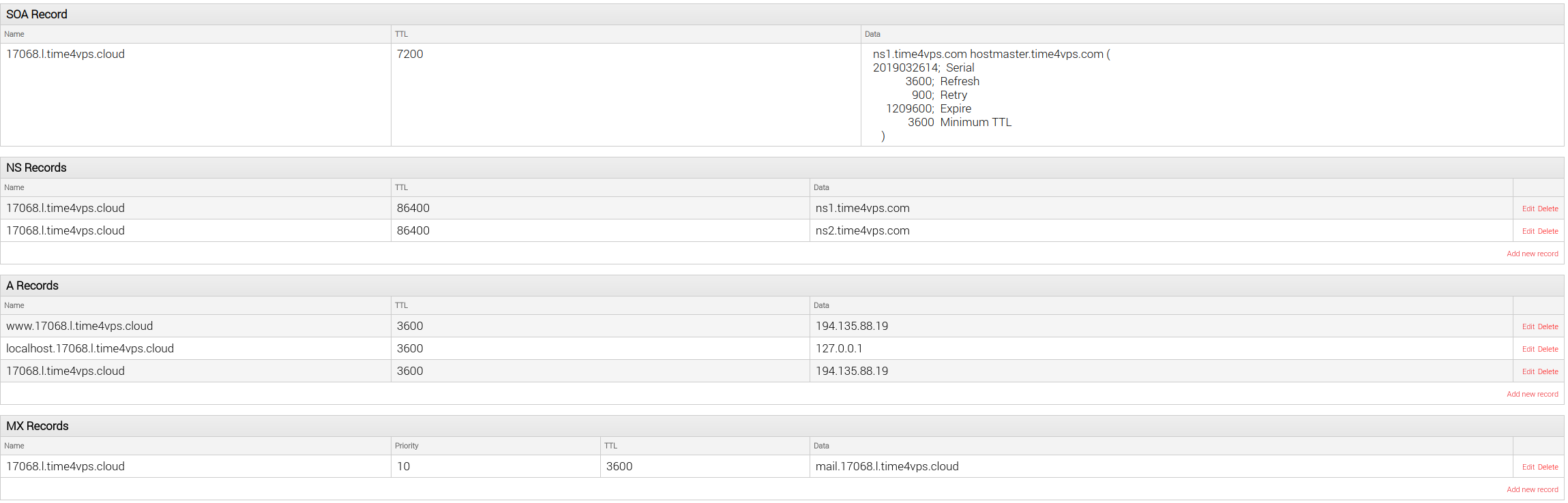Click the "A Records" section heading

click(x=32, y=286)
